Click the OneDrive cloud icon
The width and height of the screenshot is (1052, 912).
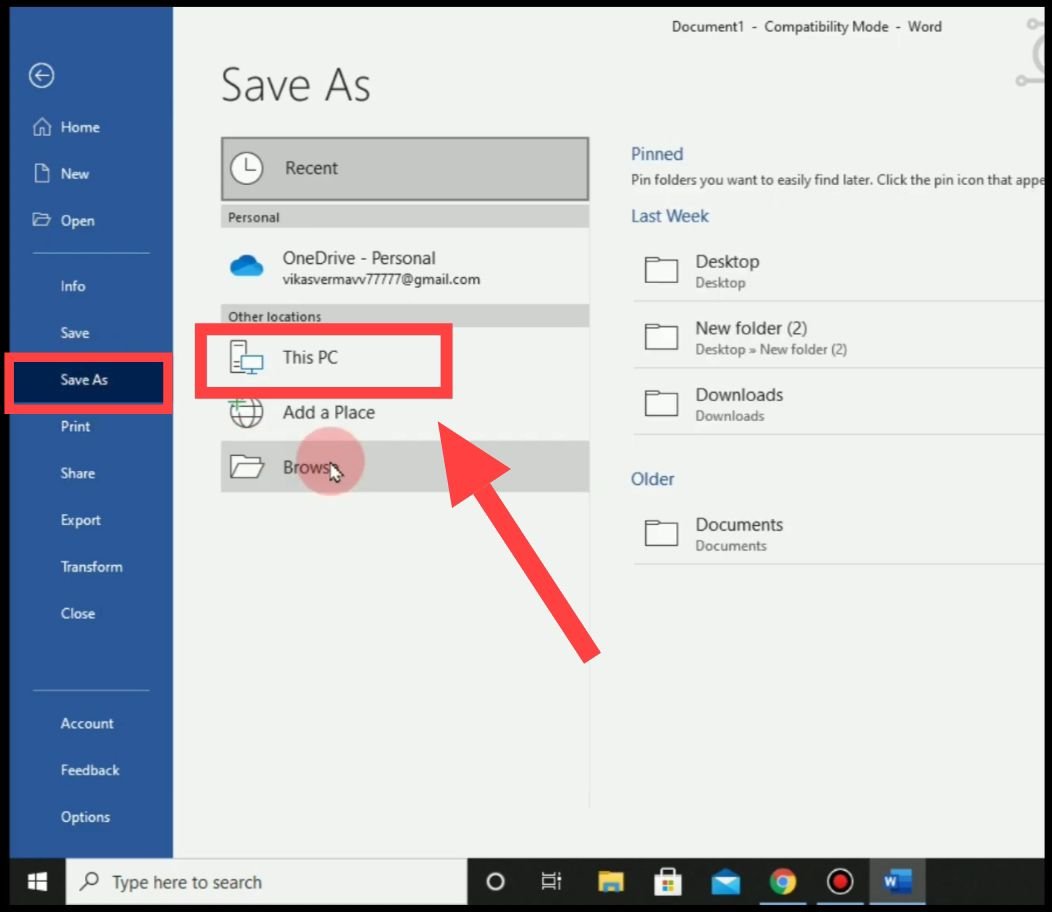(x=247, y=266)
